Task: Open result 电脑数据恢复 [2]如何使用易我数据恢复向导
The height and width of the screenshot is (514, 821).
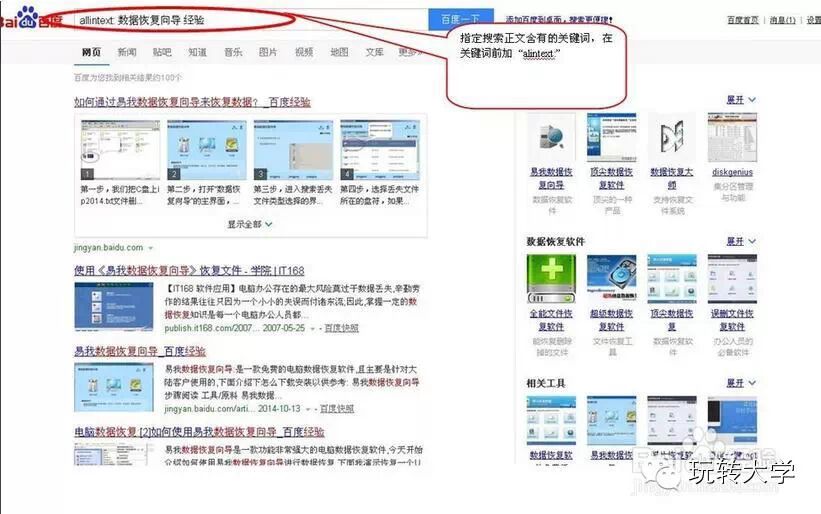Action: click(199, 432)
